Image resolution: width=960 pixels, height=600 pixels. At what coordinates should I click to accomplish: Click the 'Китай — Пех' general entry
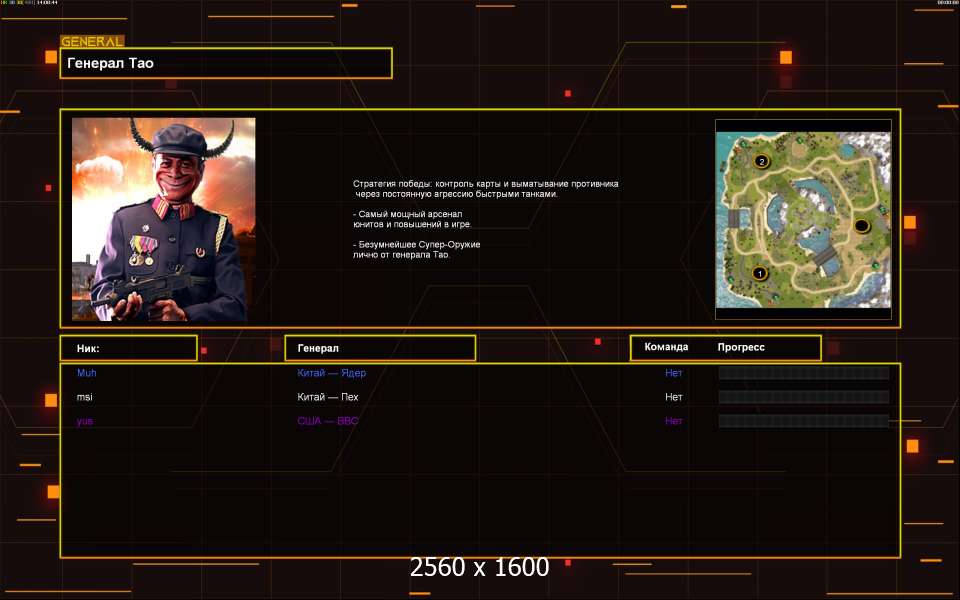(x=329, y=397)
